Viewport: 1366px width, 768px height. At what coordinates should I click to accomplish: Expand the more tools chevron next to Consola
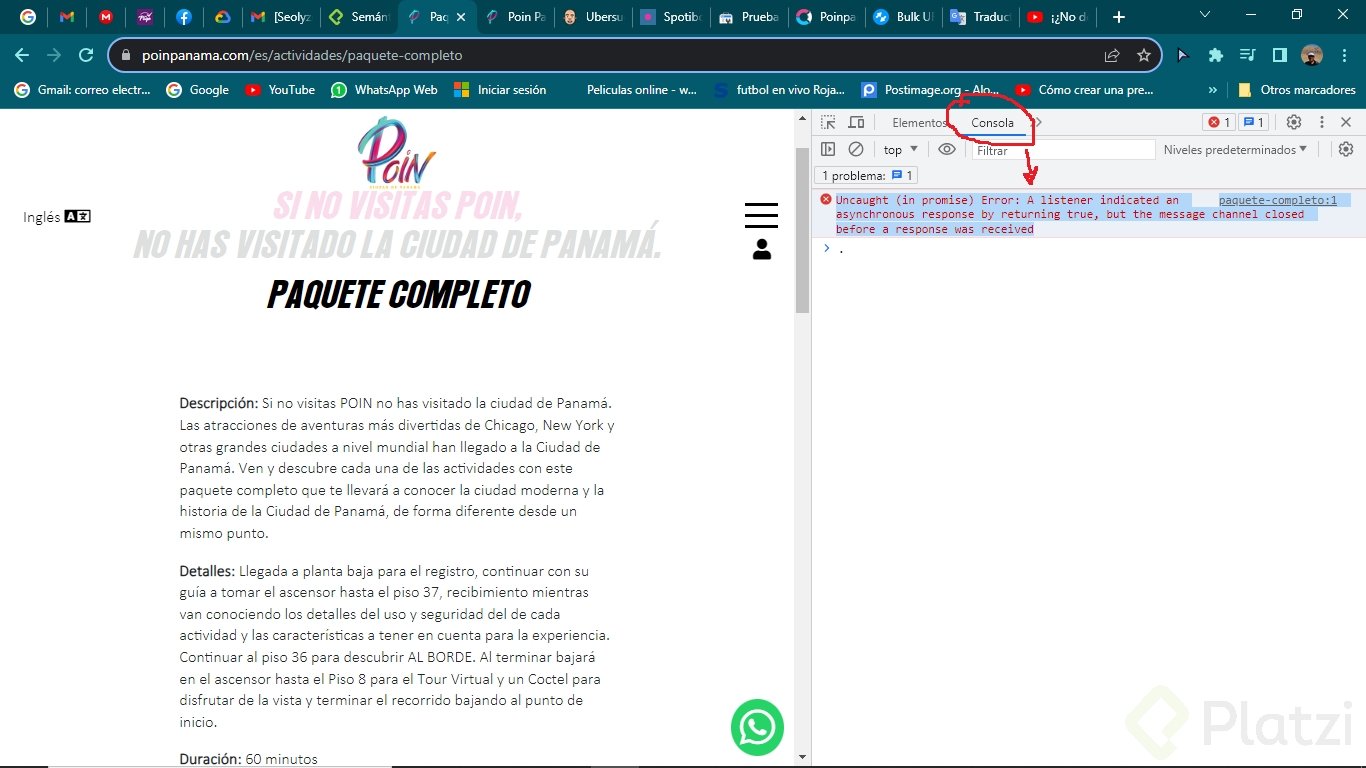1037,122
